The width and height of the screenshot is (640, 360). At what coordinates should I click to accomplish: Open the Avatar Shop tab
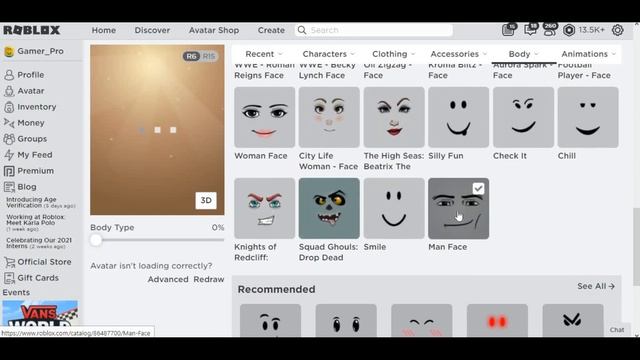pyautogui.click(x=214, y=30)
